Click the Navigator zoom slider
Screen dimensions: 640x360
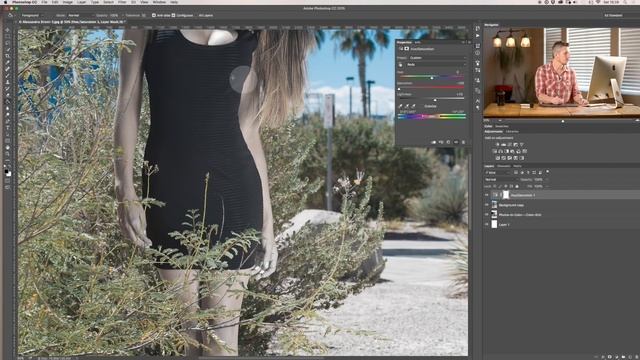click(563, 121)
